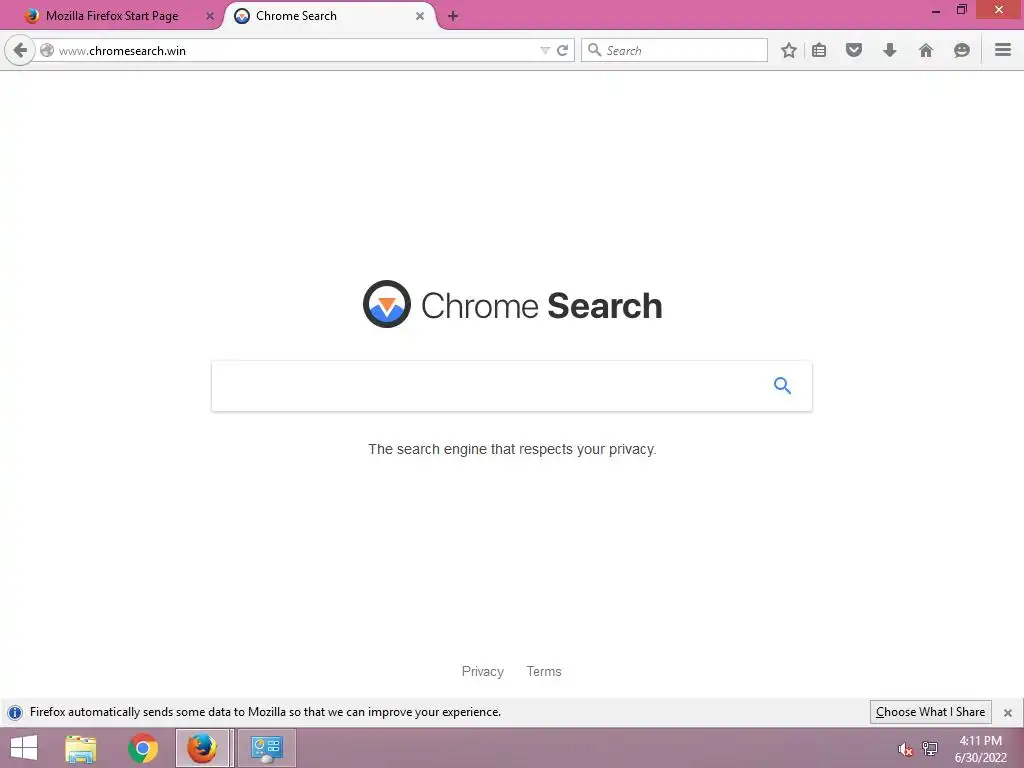Image resolution: width=1024 pixels, height=768 pixels.
Task: Close the Chrome Search tab
Action: [x=420, y=16]
